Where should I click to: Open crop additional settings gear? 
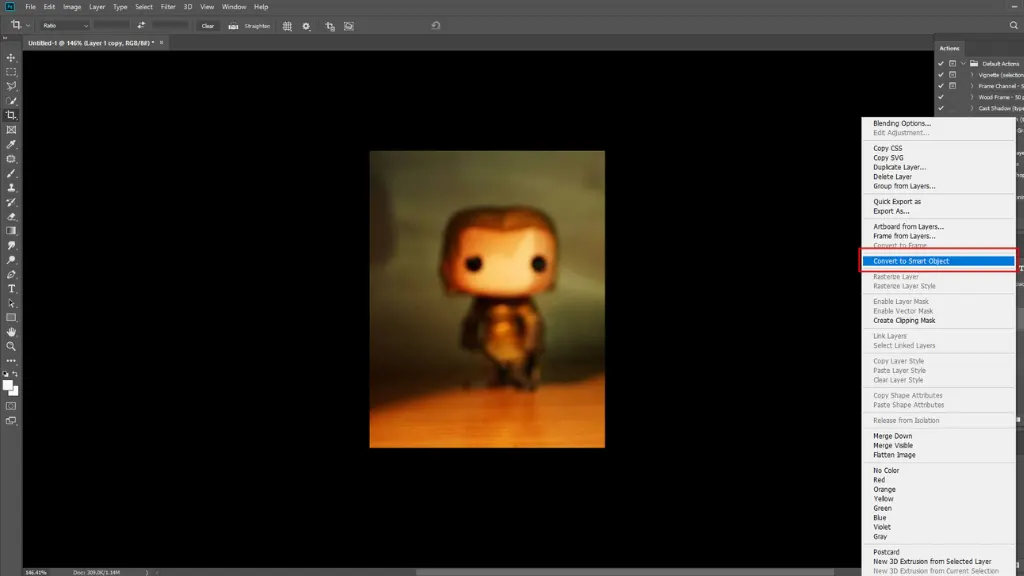pos(306,26)
